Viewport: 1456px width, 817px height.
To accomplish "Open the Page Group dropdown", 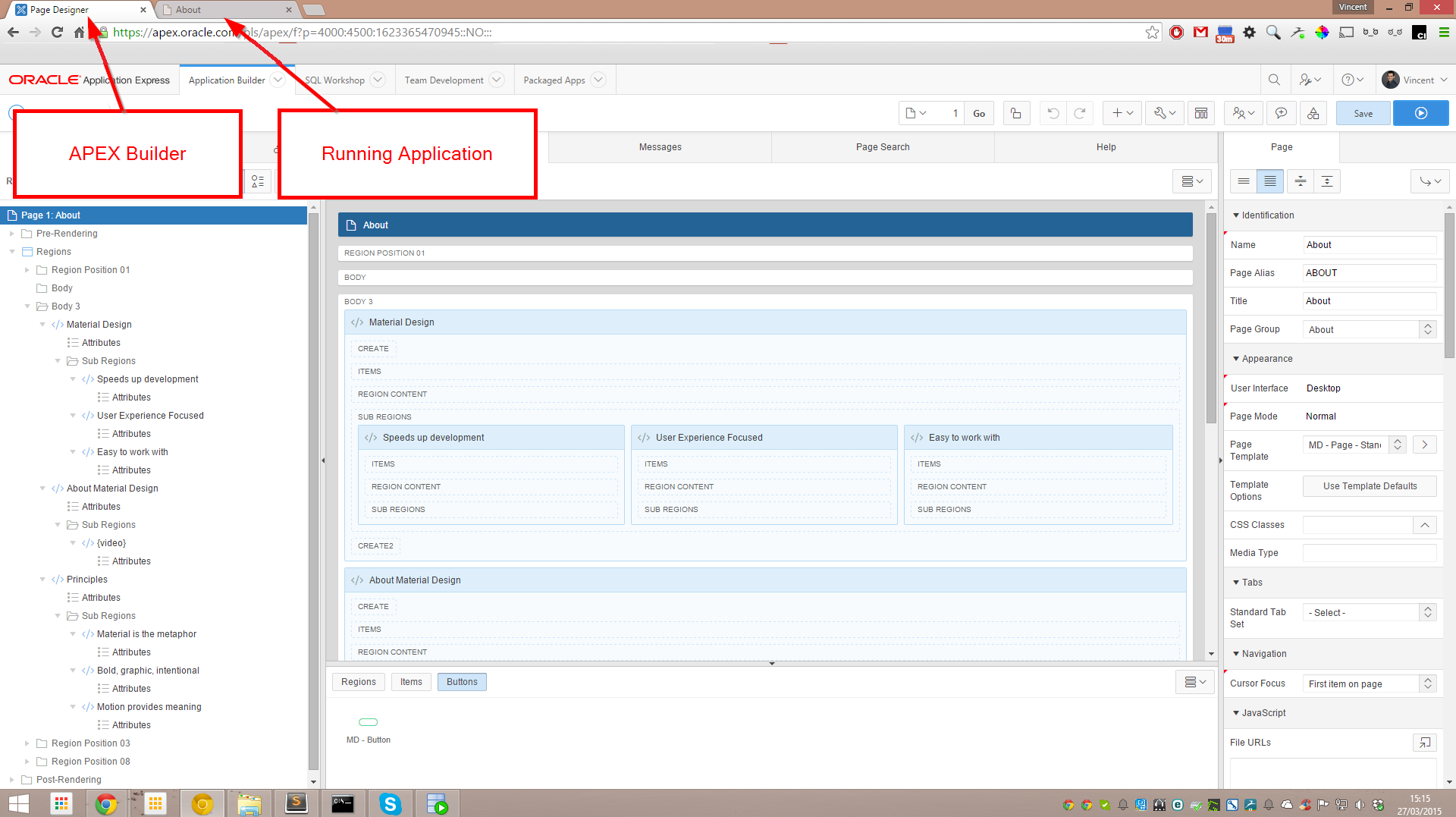I will coord(1370,329).
